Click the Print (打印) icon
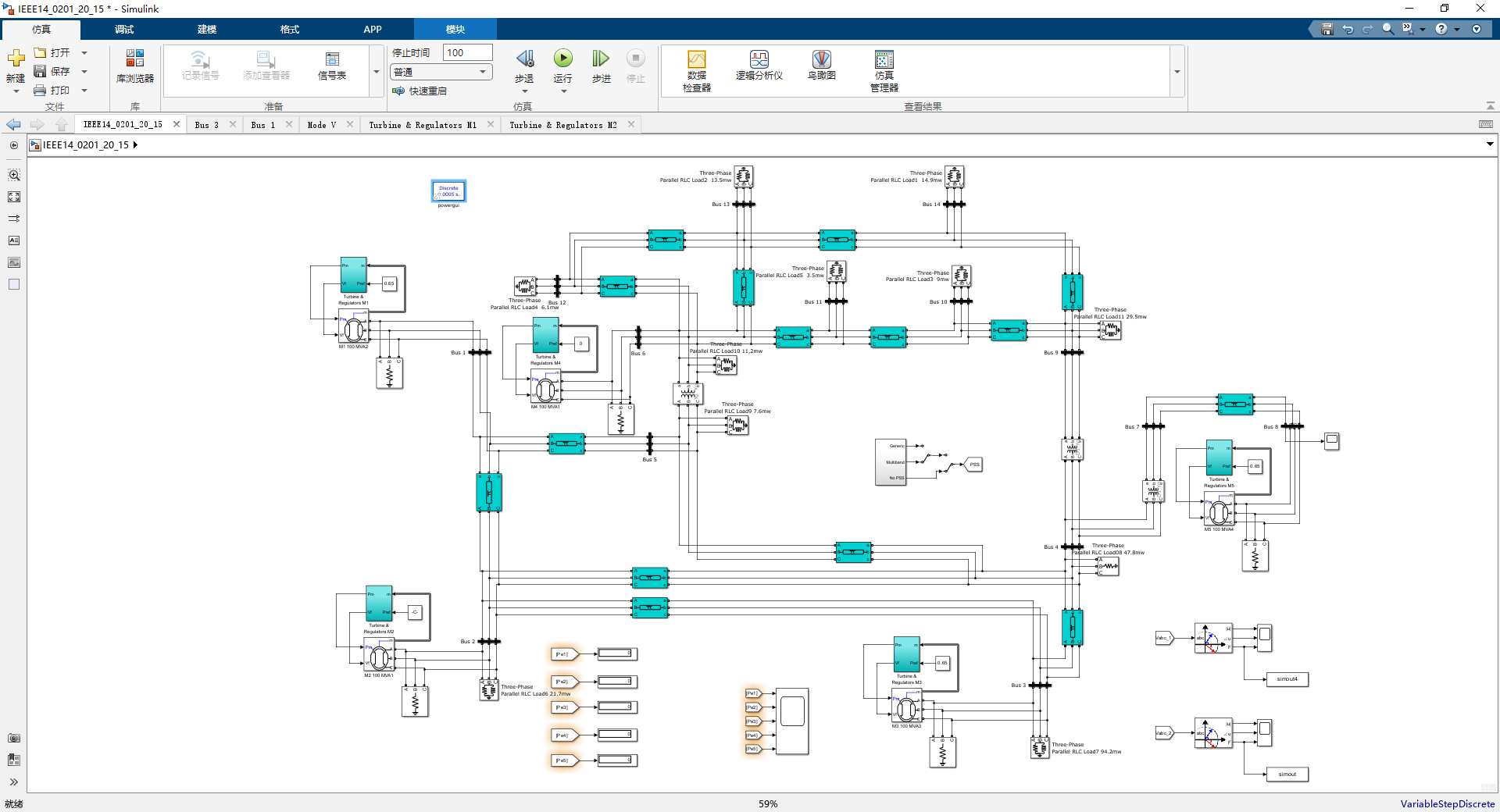 [x=41, y=91]
